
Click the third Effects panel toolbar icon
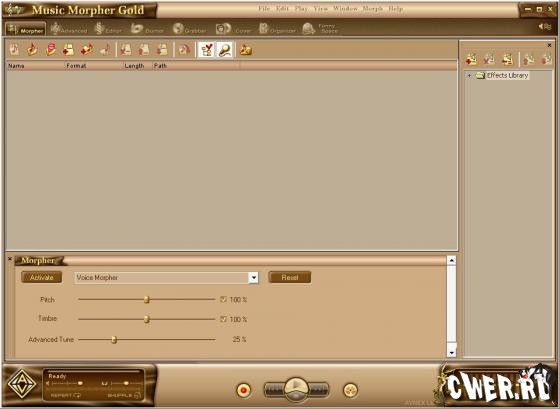pyautogui.click(x=508, y=59)
